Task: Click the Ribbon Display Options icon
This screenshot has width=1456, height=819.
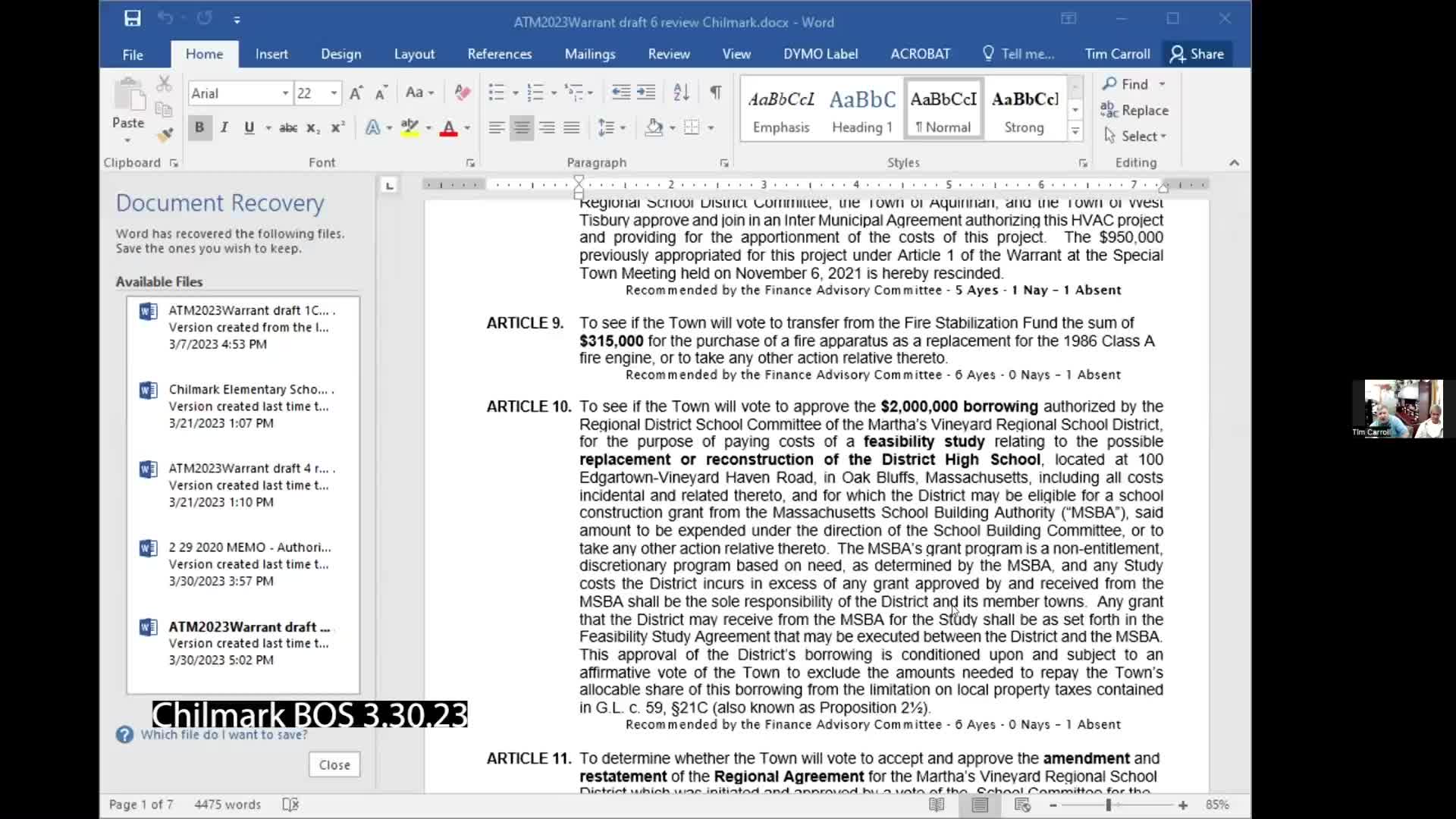Action: (1068, 19)
